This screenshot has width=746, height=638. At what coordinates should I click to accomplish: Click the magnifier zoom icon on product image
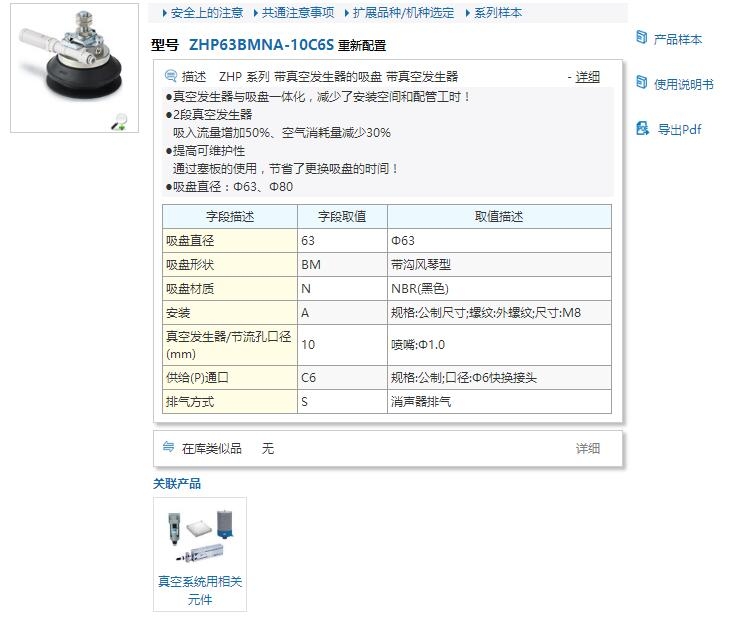(x=119, y=122)
